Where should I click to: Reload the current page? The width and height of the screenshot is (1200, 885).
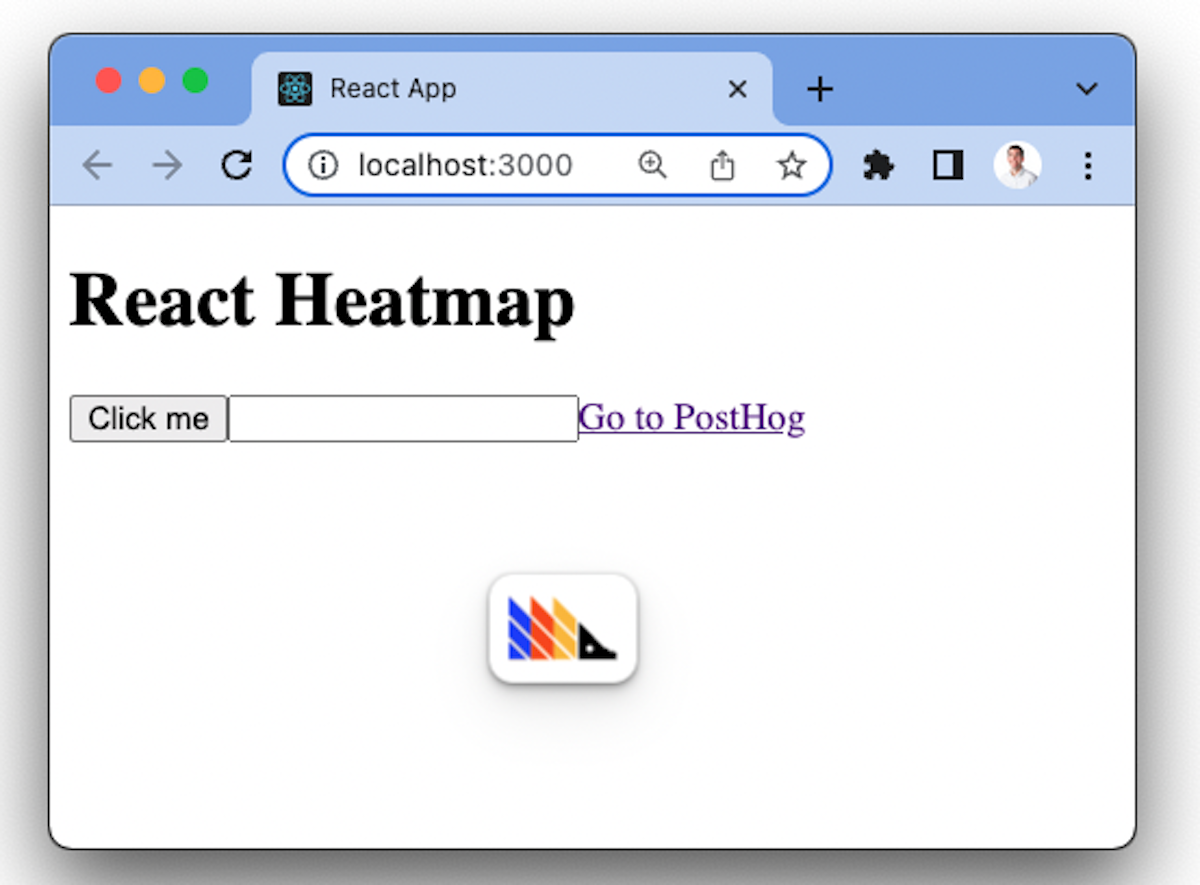click(236, 165)
